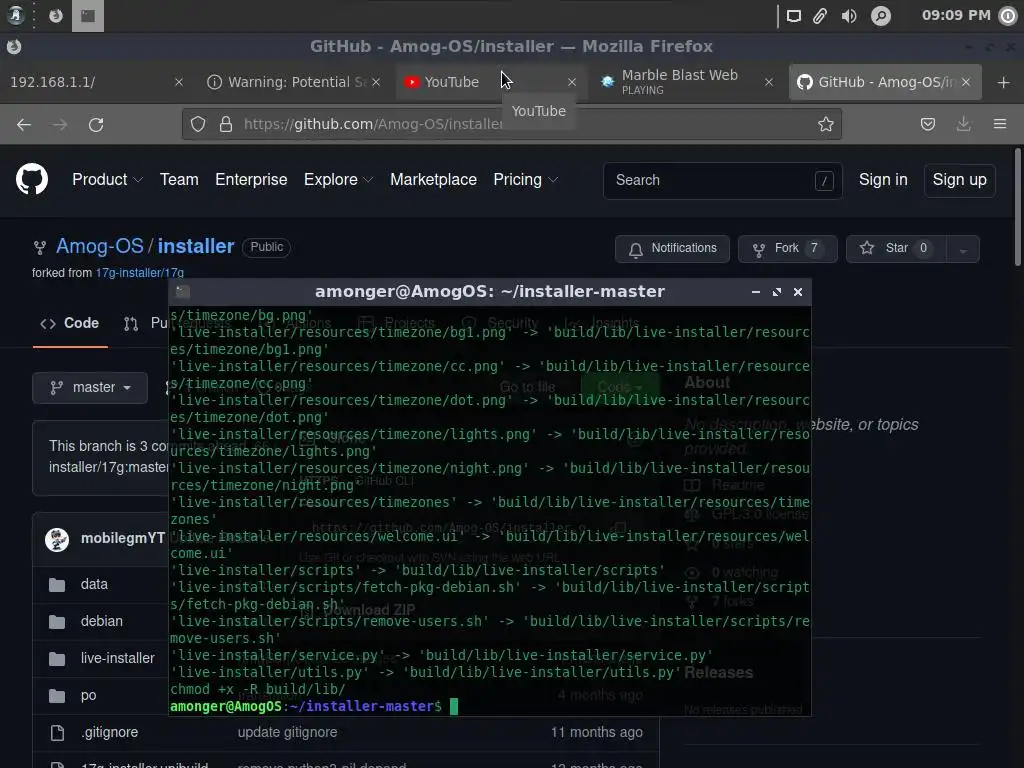Click the GitHub search input field
The width and height of the screenshot is (1024, 768).
[722, 180]
